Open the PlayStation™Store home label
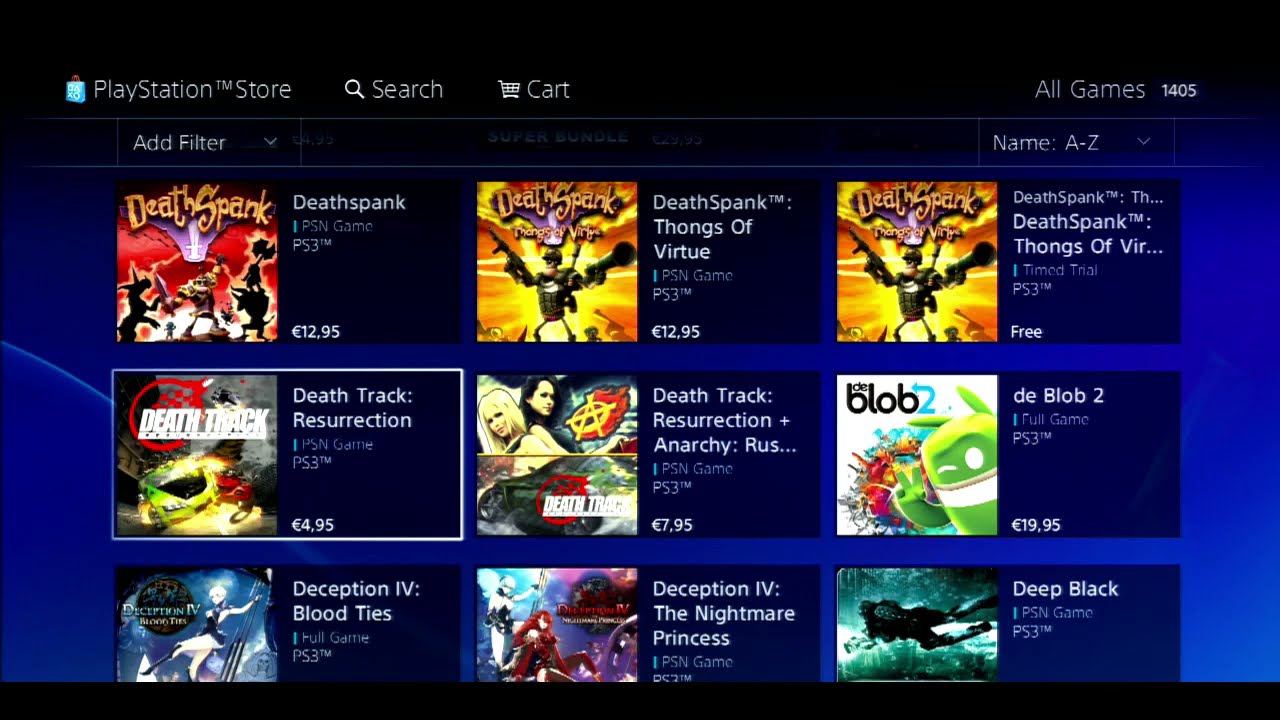 (192, 90)
